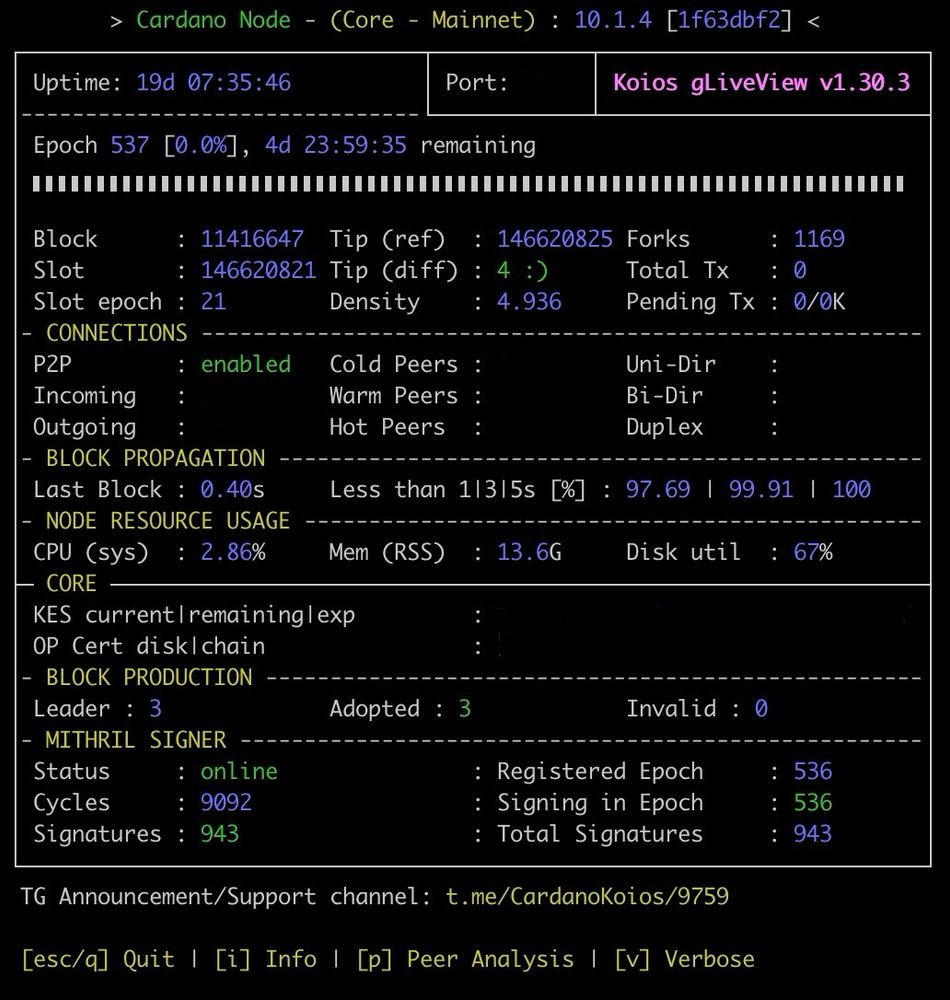Open the [i] Info option
Screen dimensions: 950x1000
pyautogui.click(x=265, y=959)
